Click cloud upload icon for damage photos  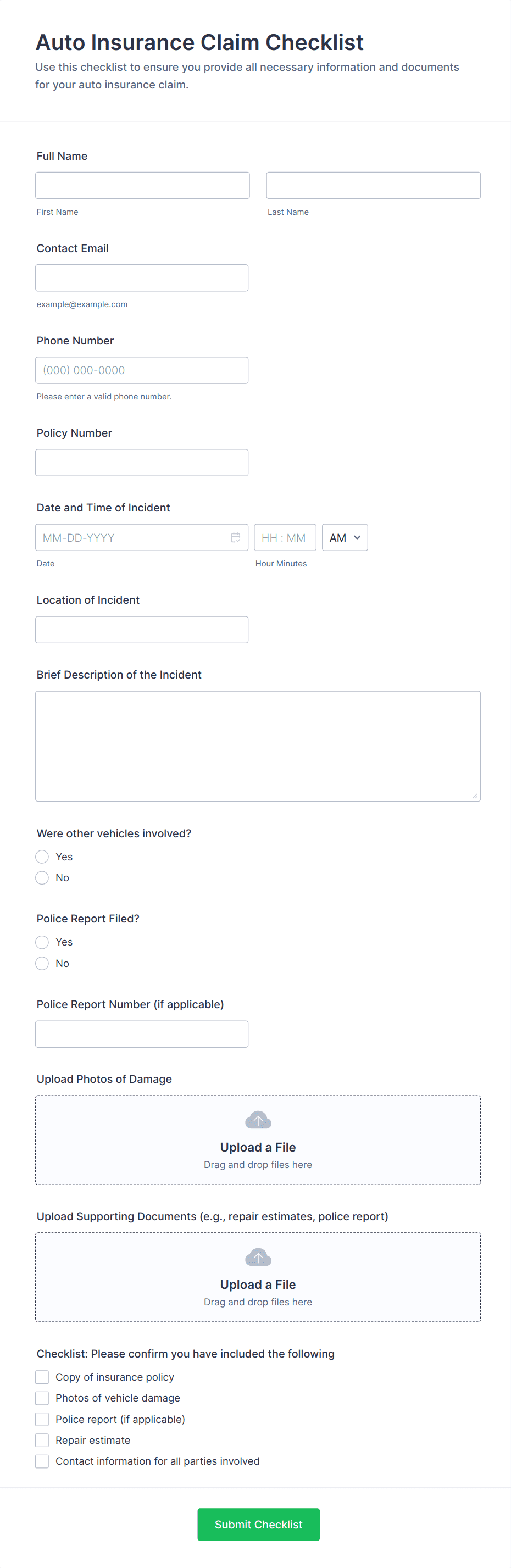[x=258, y=1120]
